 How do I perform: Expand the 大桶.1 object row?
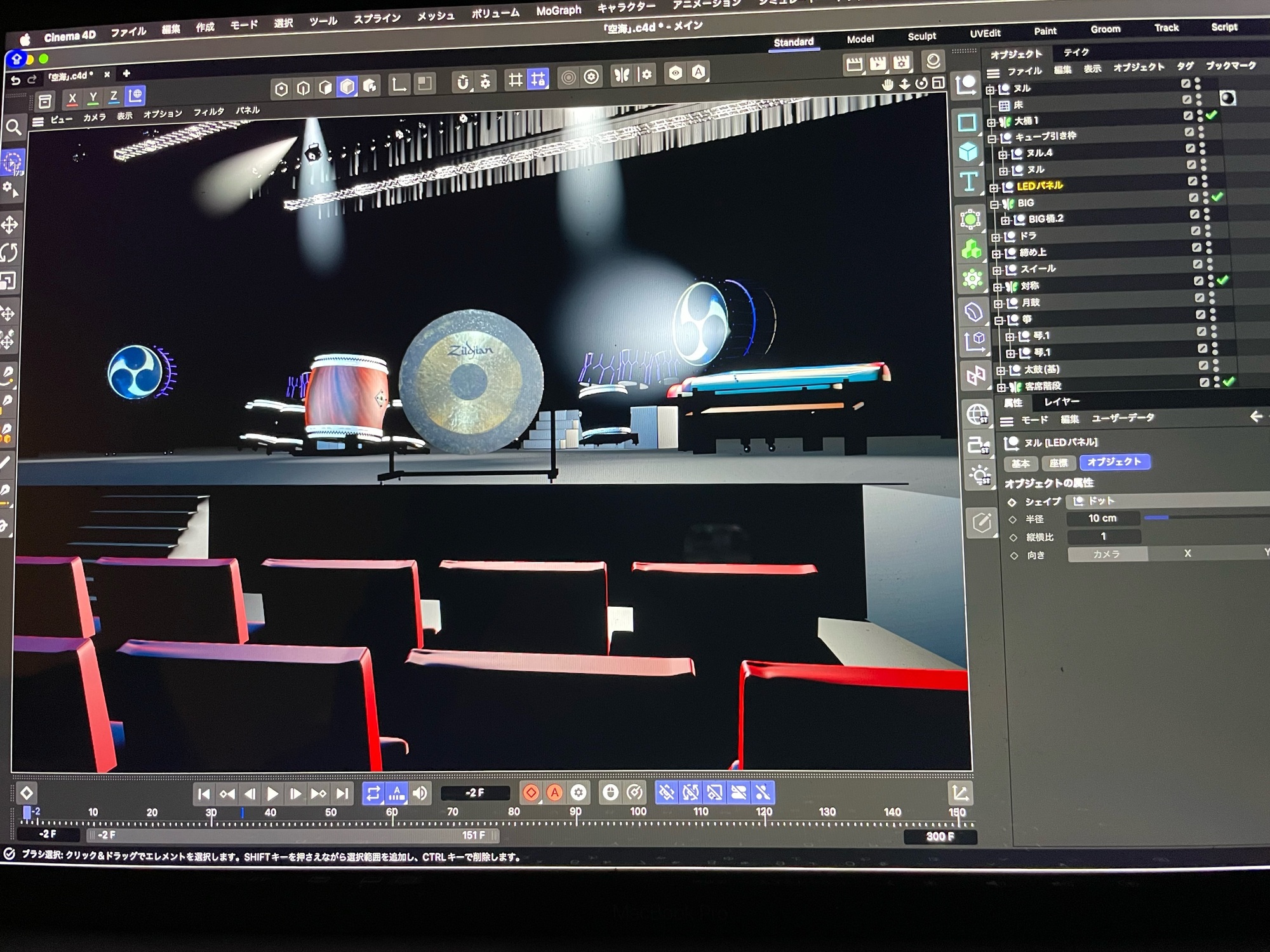(x=992, y=122)
